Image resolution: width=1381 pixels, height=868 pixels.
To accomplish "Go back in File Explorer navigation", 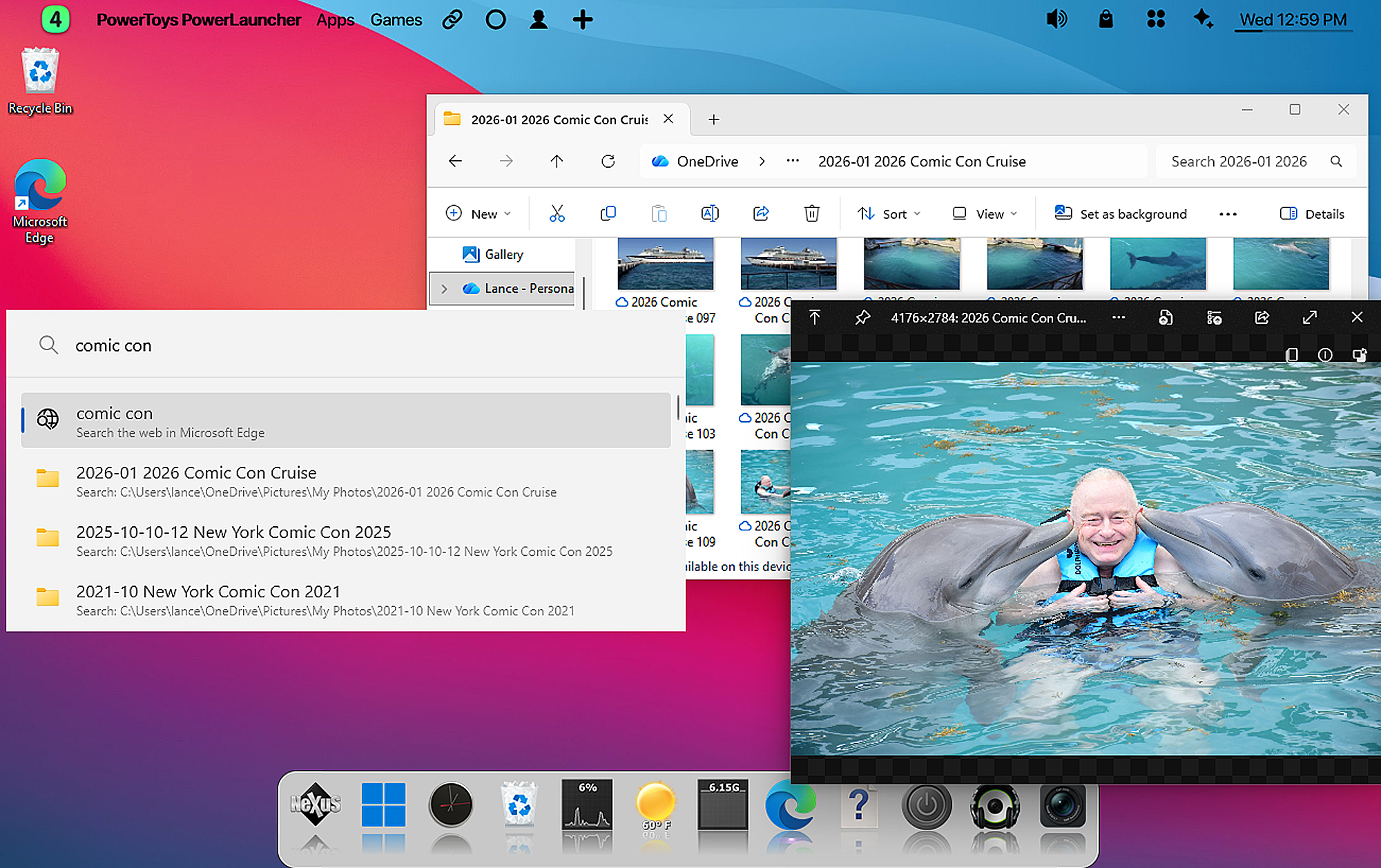I will pos(455,161).
